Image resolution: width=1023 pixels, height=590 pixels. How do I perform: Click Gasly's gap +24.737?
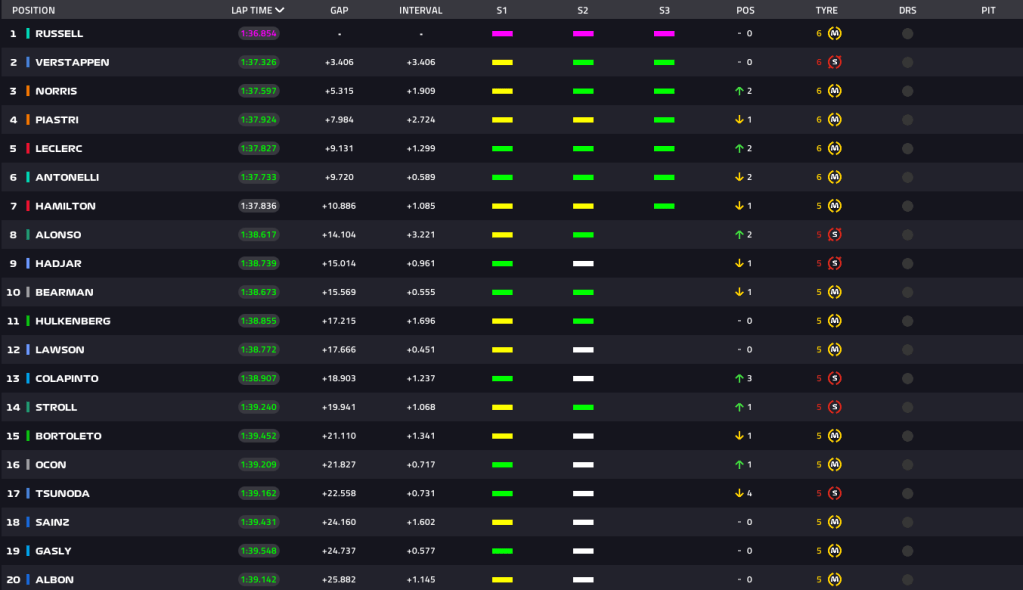pos(339,550)
